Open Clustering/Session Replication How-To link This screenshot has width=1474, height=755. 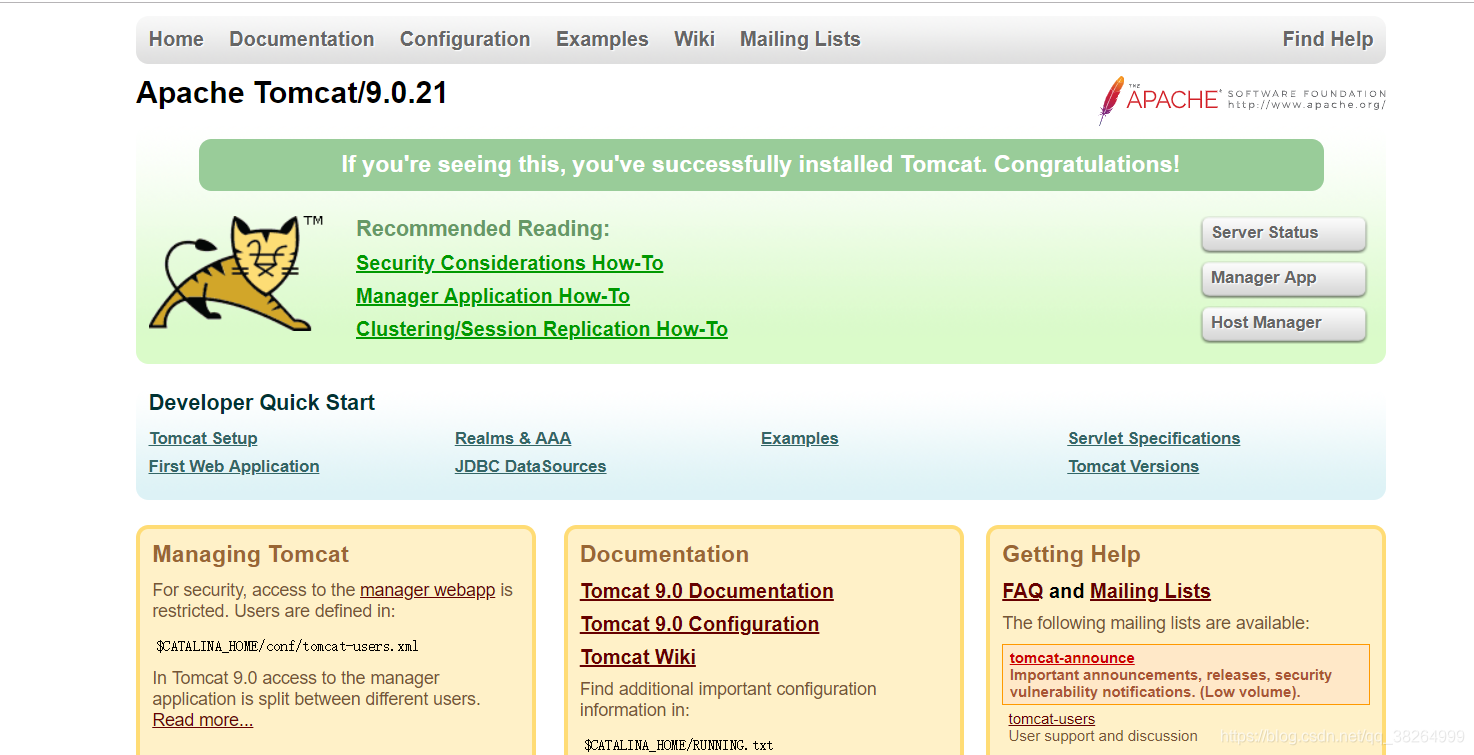click(x=542, y=329)
